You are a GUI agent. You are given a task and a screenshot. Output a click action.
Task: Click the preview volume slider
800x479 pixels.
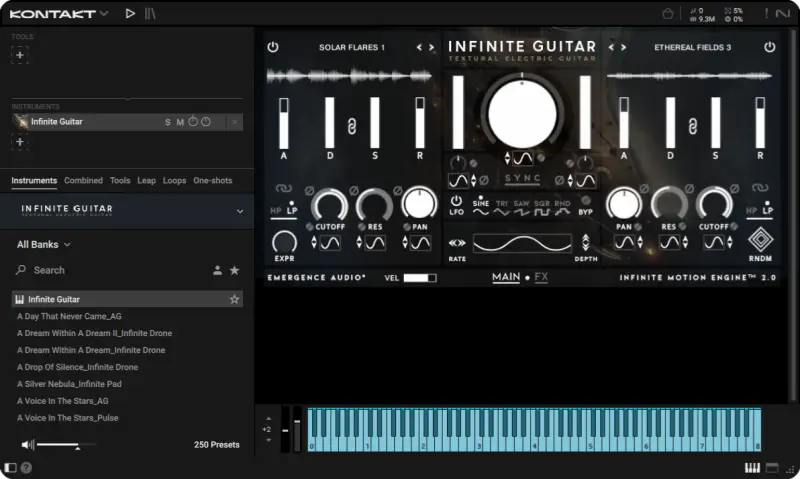(x=66, y=444)
